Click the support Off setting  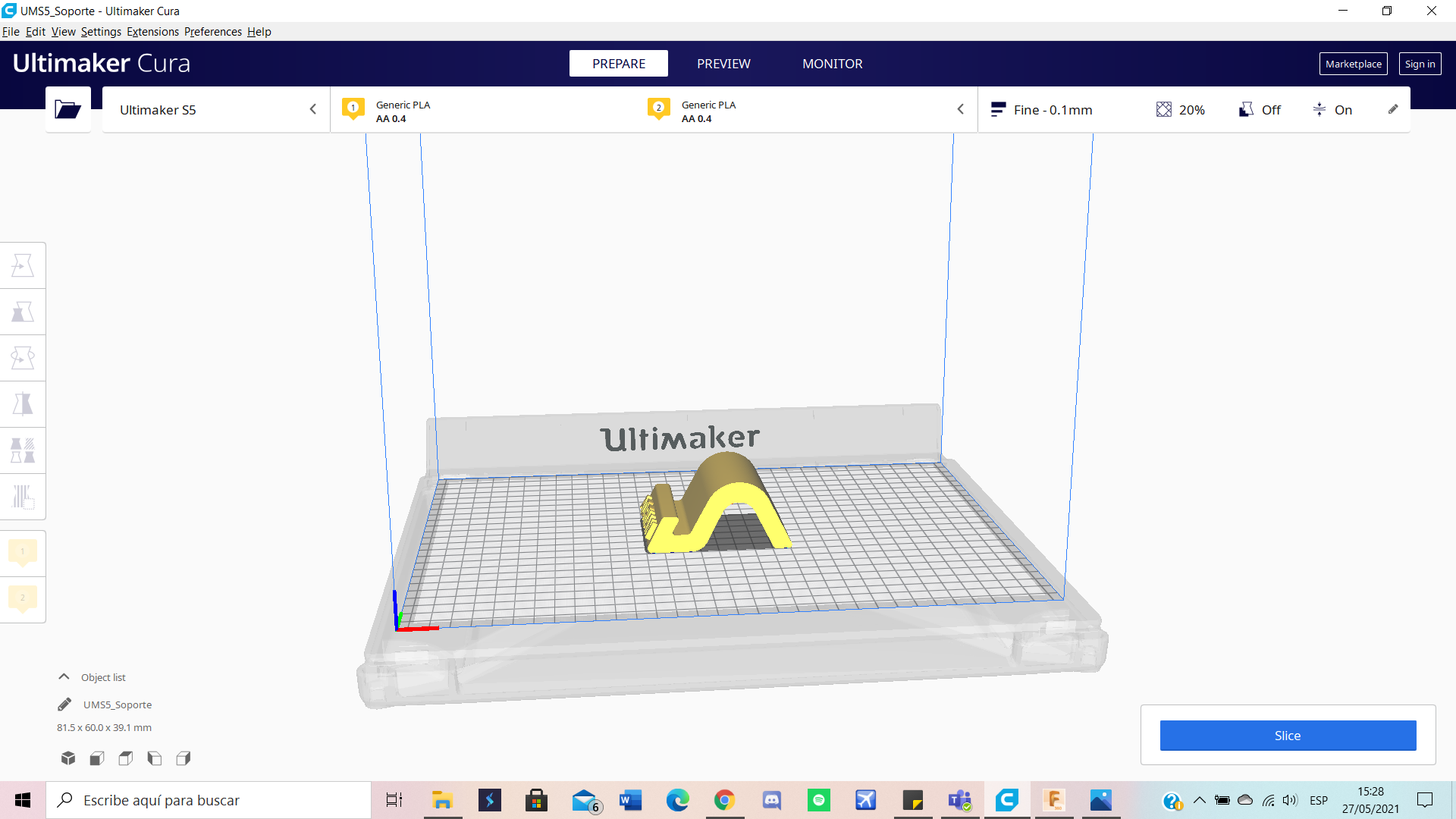tap(1260, 110)
